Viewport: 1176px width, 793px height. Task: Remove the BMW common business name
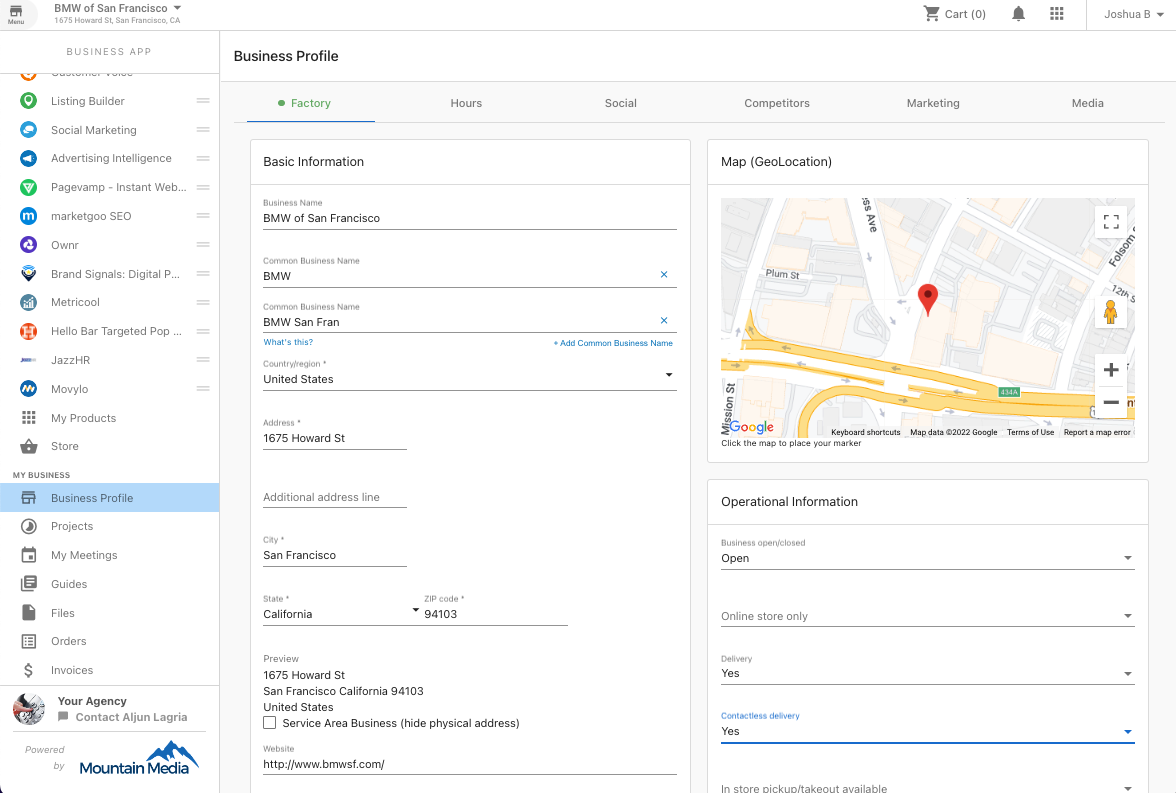(664, 275)
